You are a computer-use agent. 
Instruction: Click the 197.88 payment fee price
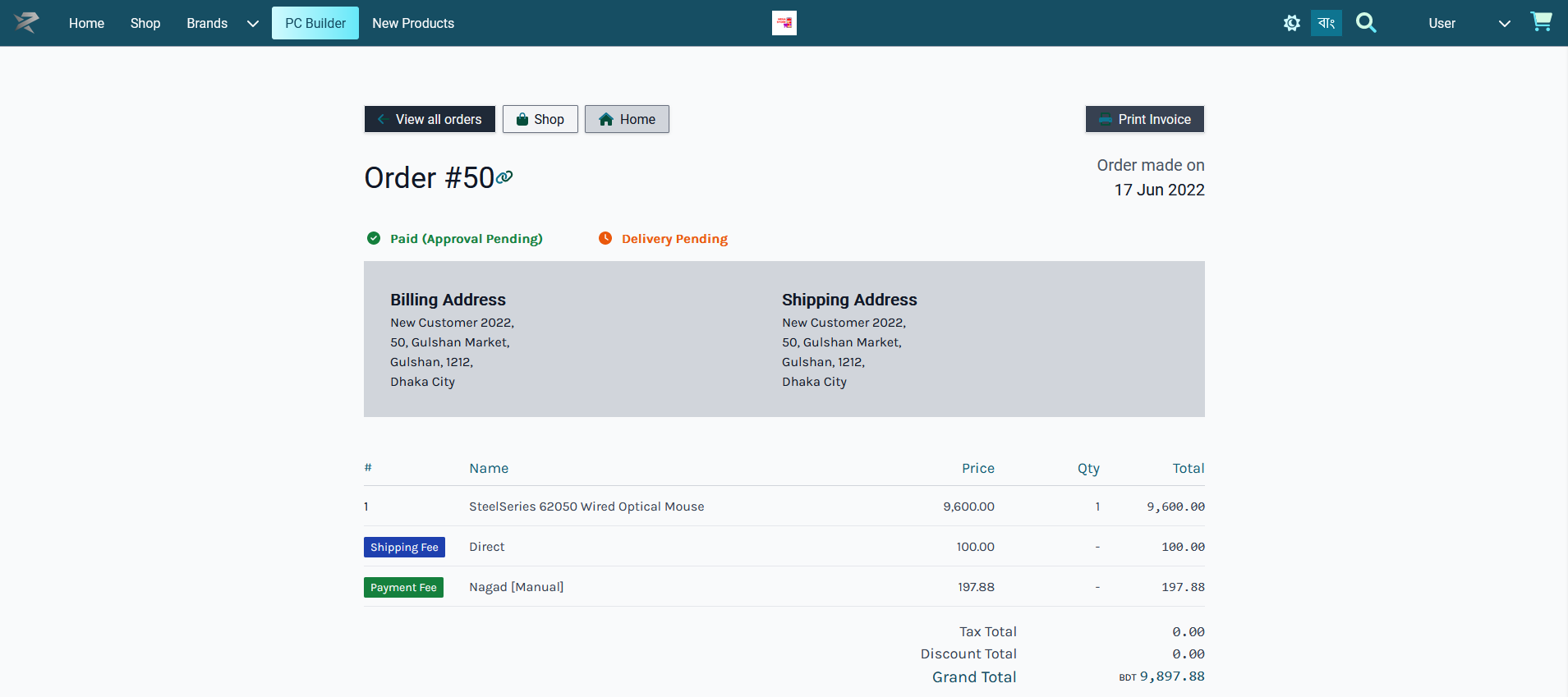tap(976, 587)
